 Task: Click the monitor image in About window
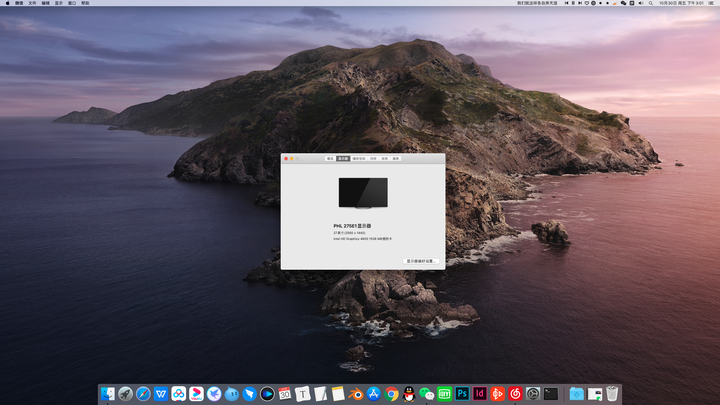pyautogui.click(x=363, y=193)
